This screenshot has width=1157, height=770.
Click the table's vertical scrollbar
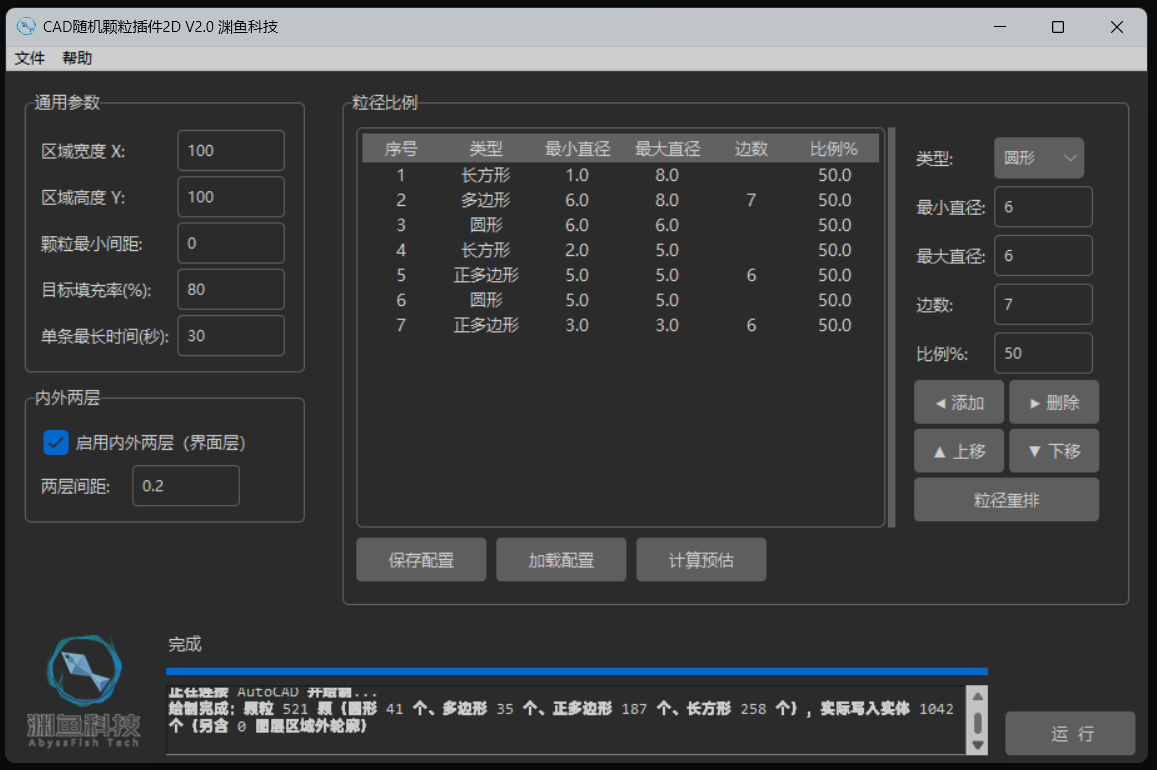coord(891,327)
